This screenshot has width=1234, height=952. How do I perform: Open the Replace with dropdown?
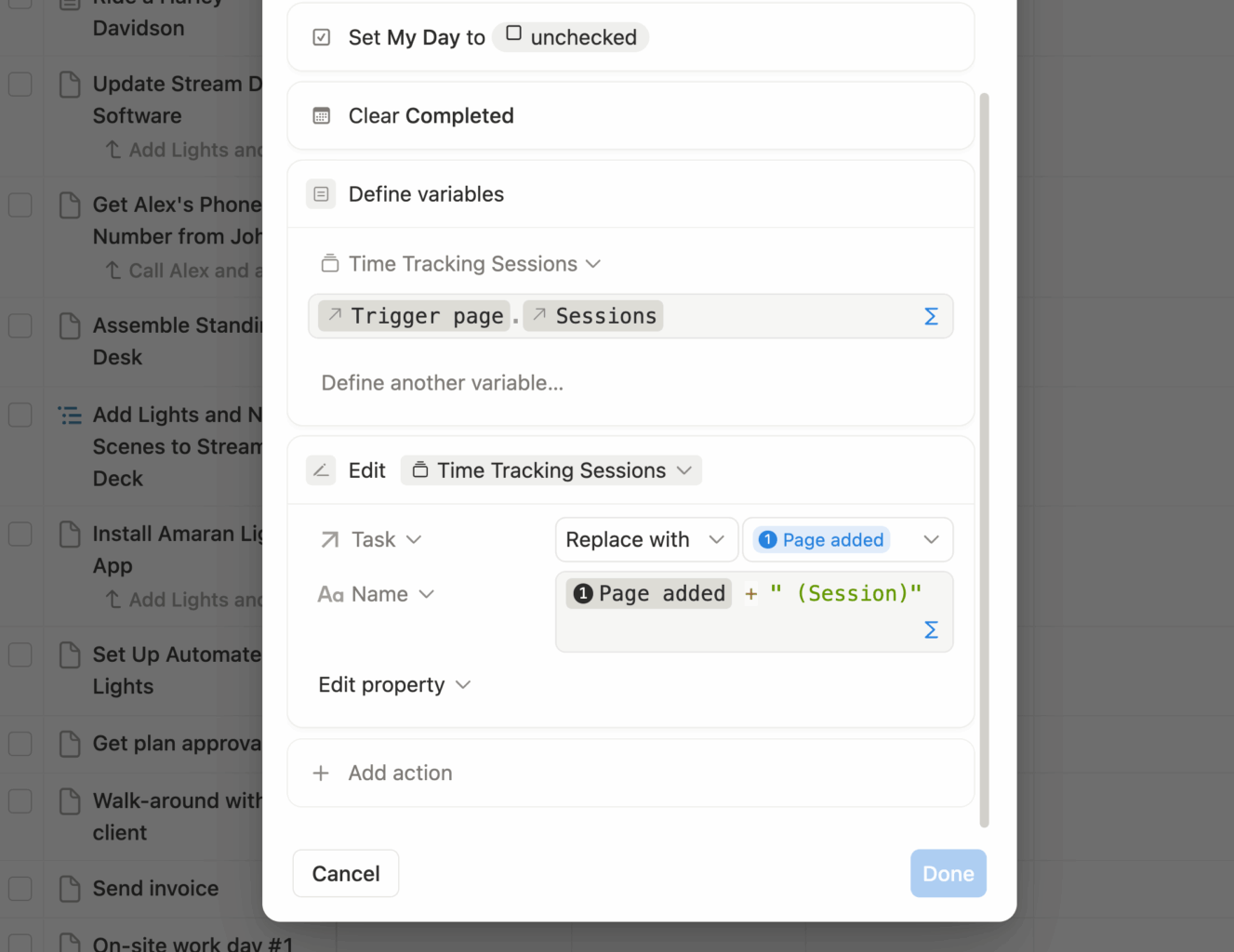coord(645,539)
